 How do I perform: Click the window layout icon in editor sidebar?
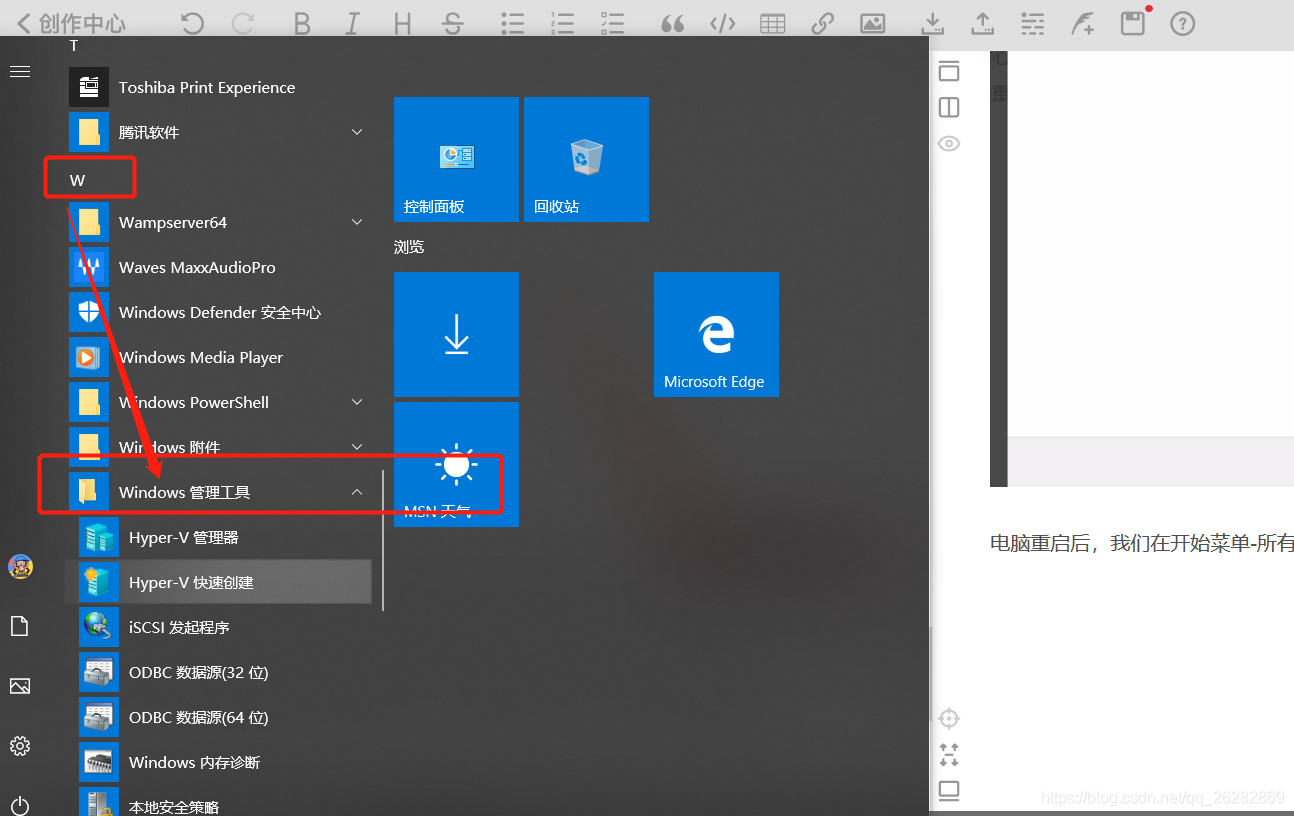[949, 71]
